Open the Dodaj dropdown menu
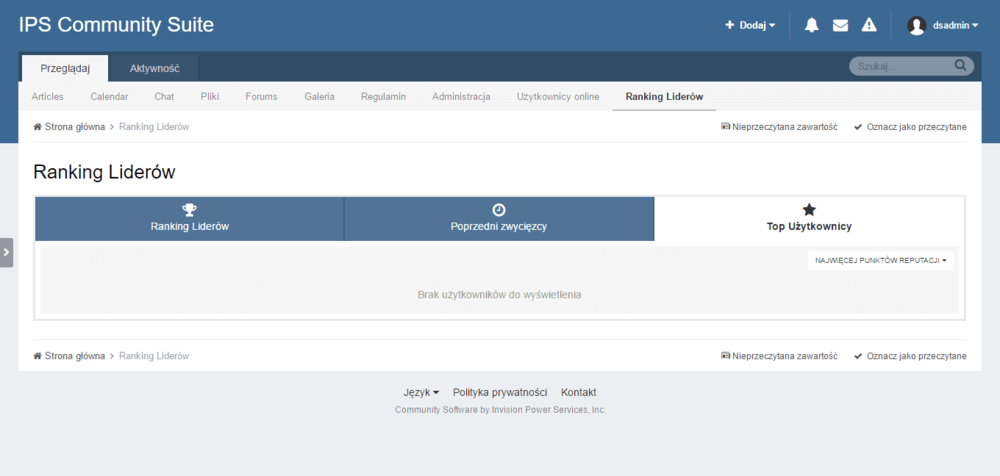The width and height of the screenshot is (1000, 476). point(750,26)
